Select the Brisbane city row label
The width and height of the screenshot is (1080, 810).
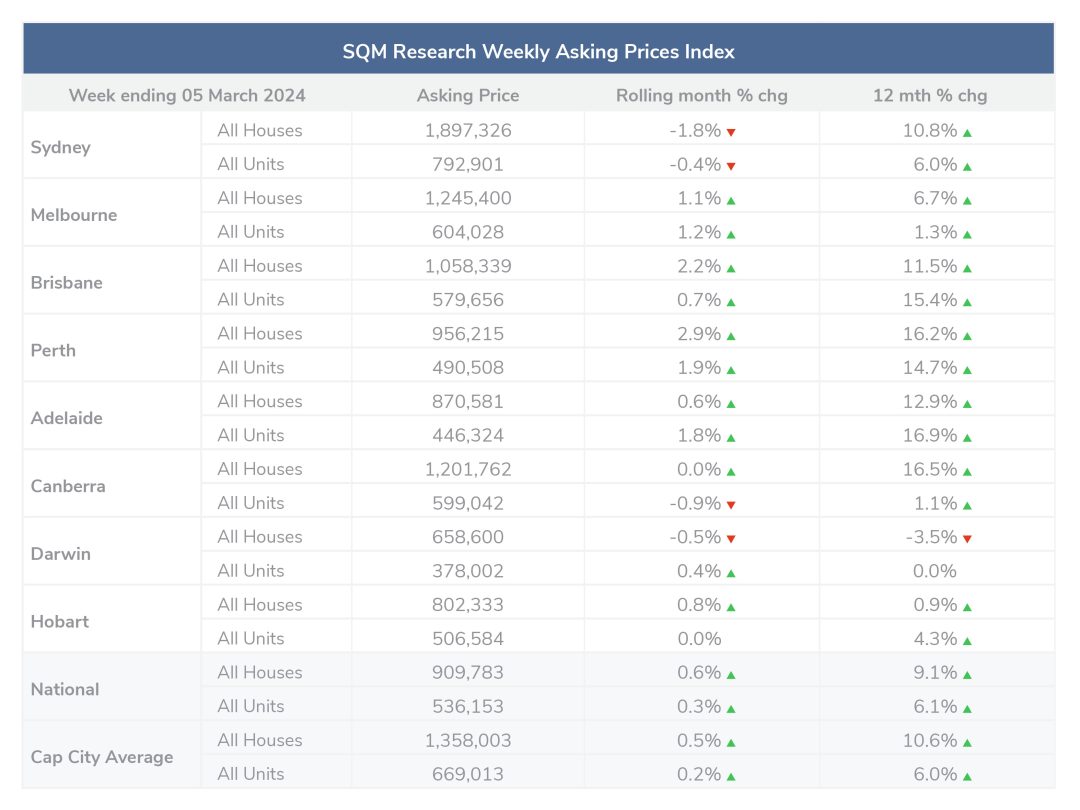[67, 283]
